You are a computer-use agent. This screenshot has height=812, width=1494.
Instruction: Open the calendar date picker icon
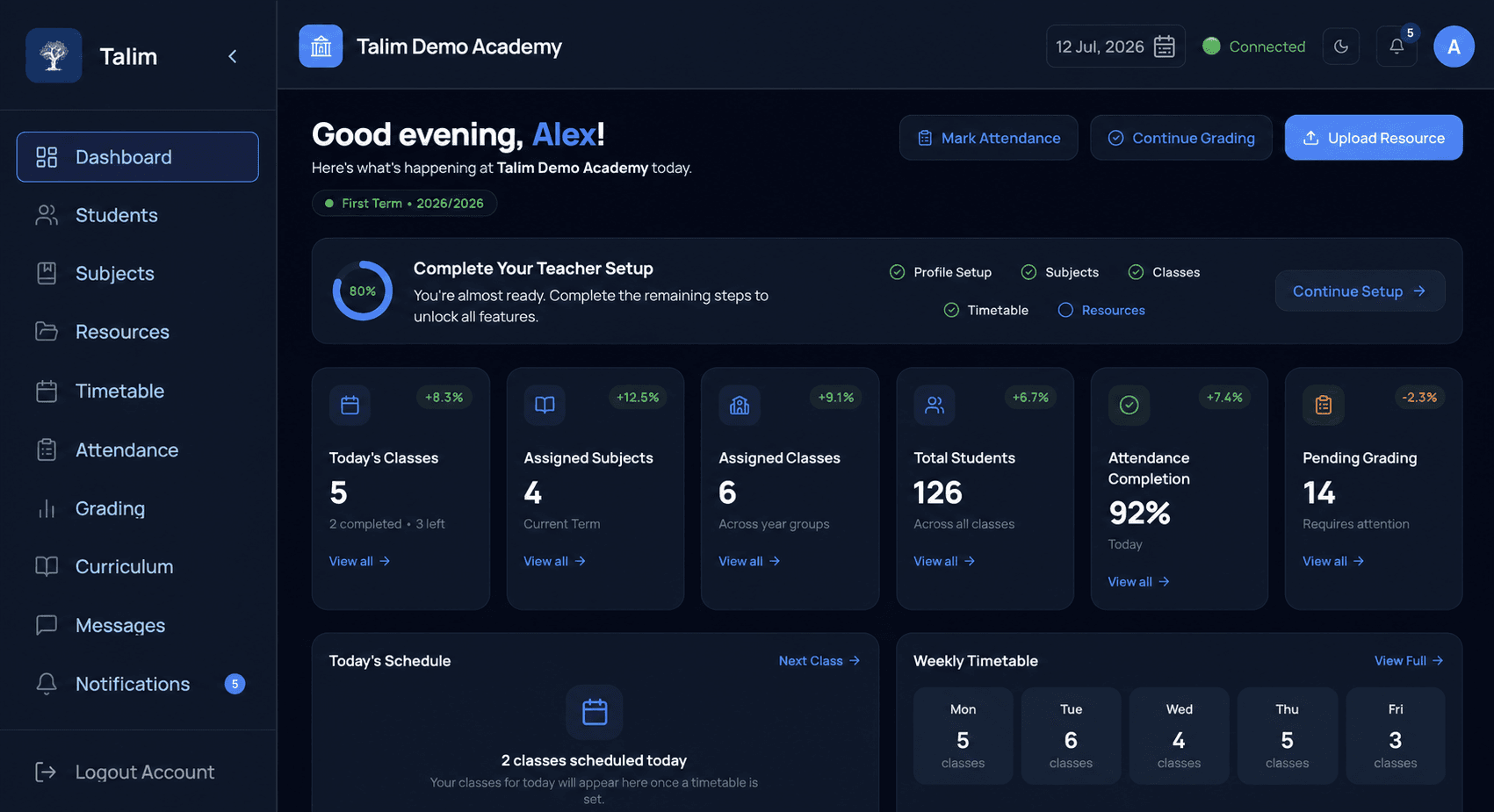[1165, 47]
